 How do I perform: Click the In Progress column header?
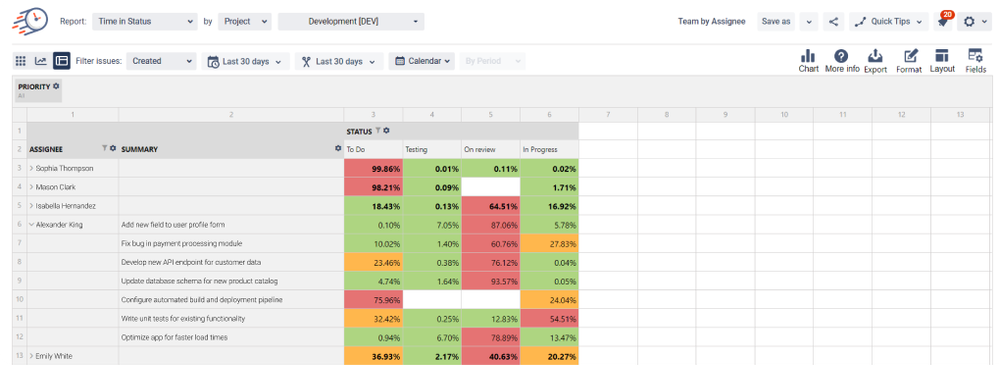(x=549, y=149)
